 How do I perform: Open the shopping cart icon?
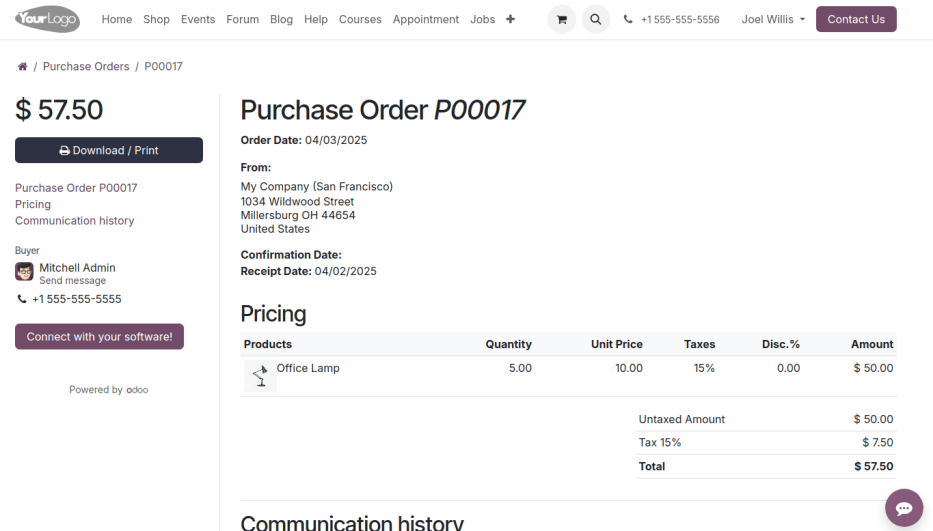561,19
